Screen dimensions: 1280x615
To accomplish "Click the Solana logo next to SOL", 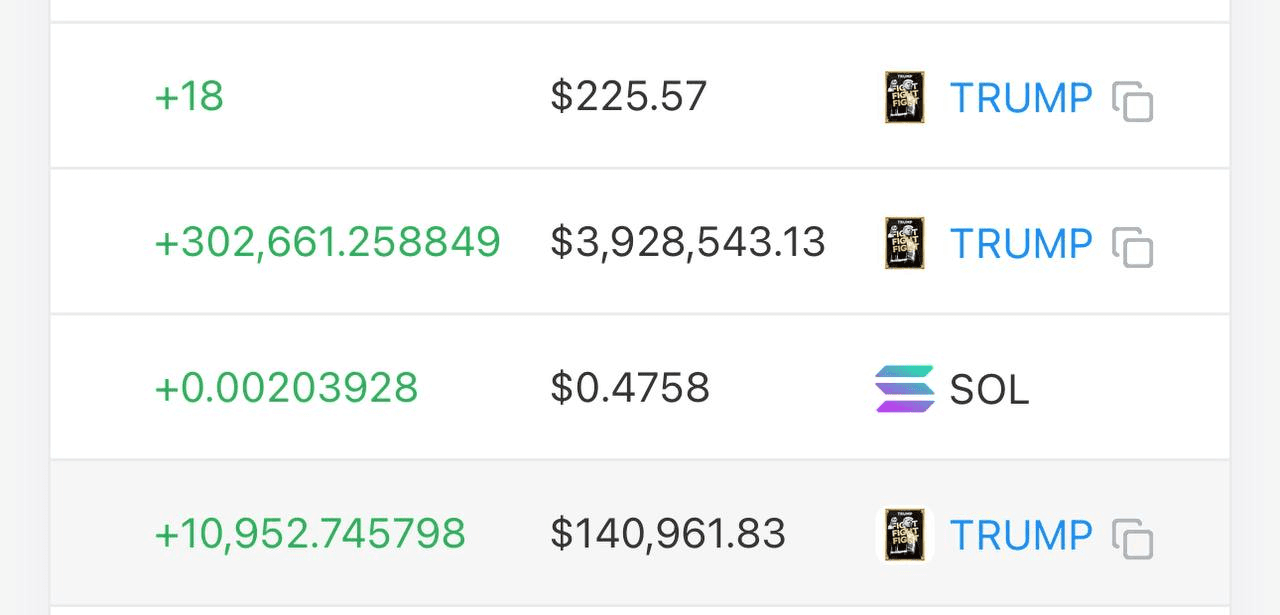I will tap(904, 389).
